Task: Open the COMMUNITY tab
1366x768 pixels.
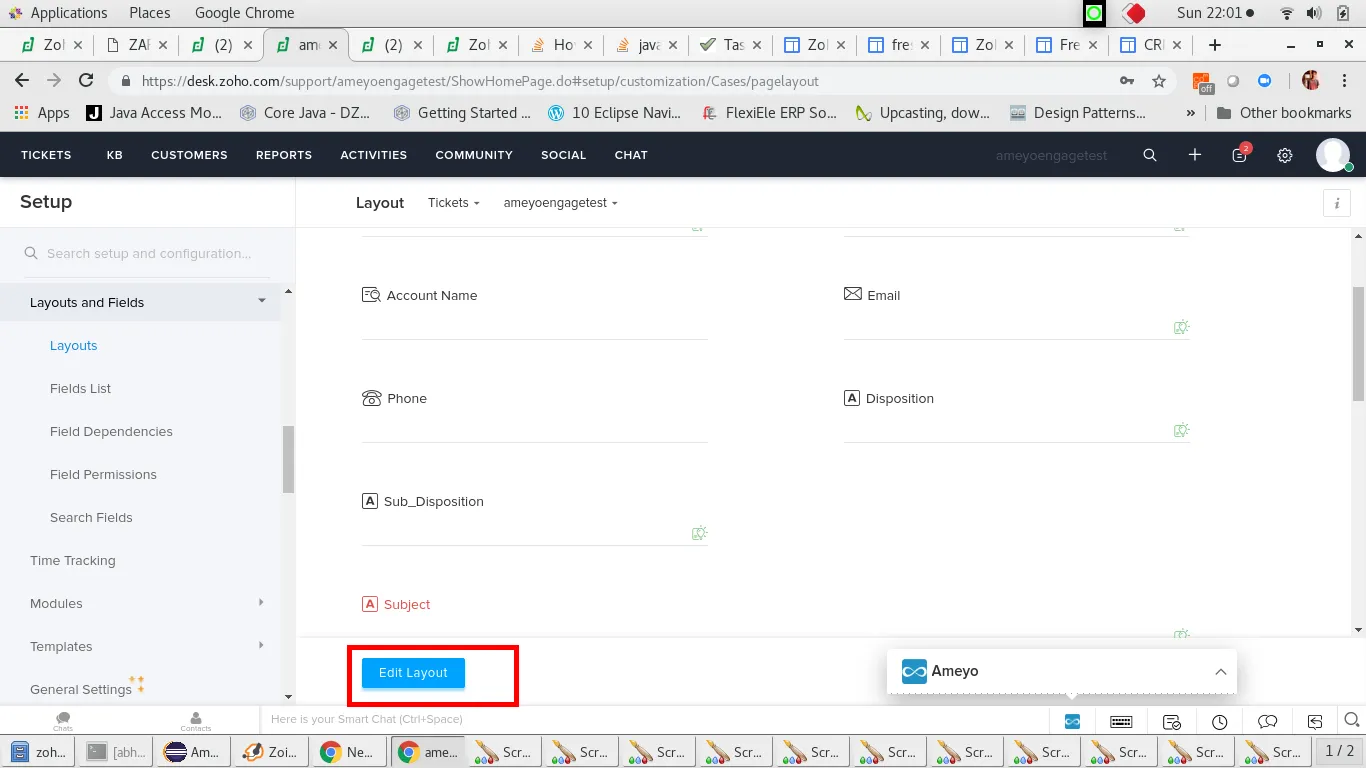Action: (x=474, y=155)
